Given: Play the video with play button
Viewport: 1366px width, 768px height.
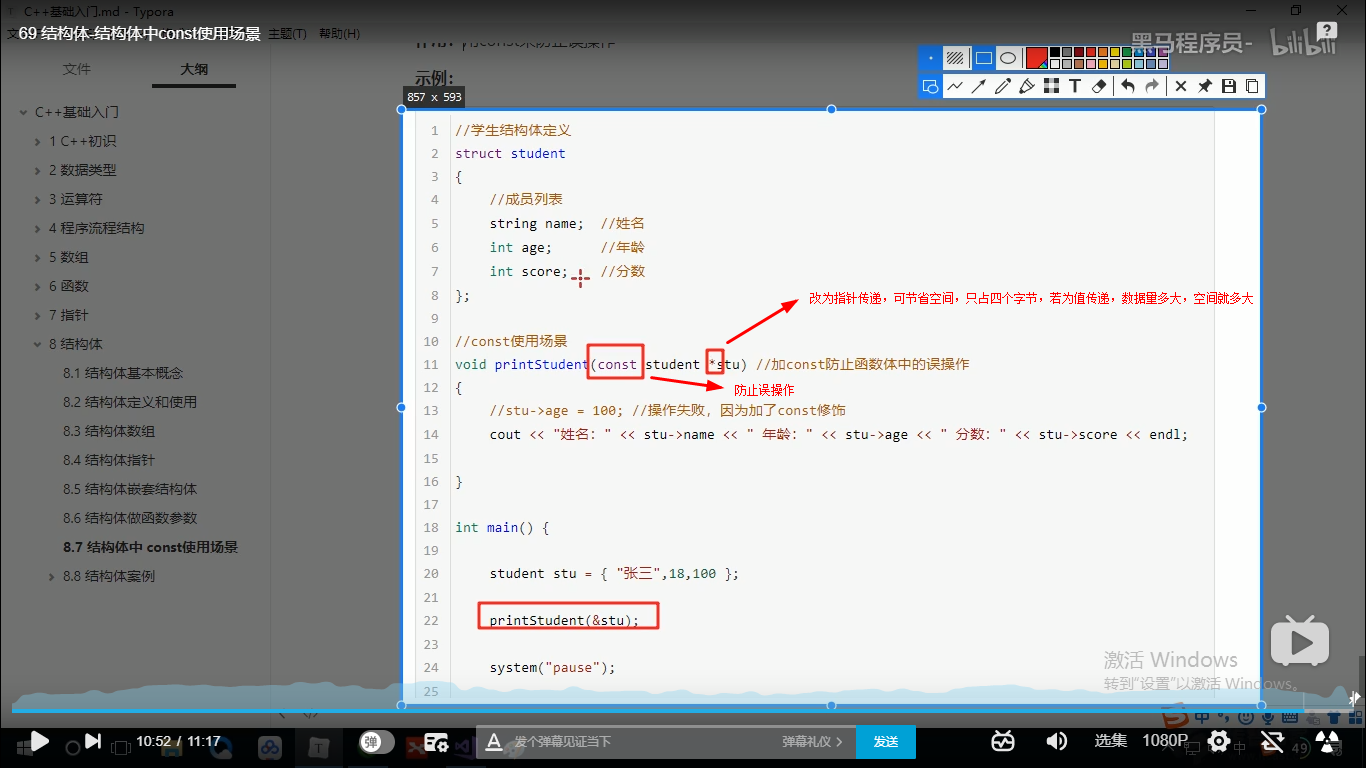Looking at the screenshot, I should [x=40, y=741].
